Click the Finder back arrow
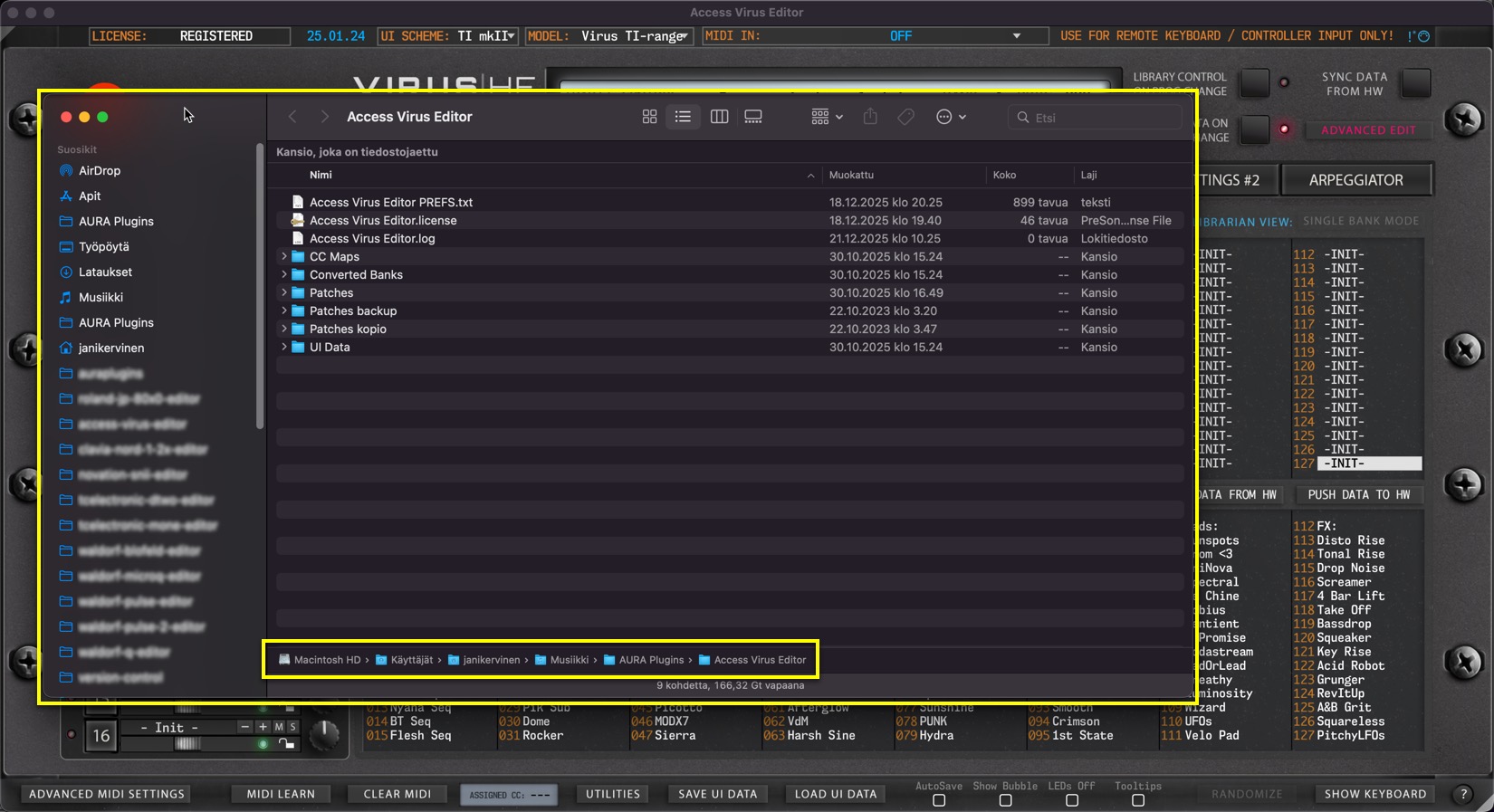 [x=292, y=117]
